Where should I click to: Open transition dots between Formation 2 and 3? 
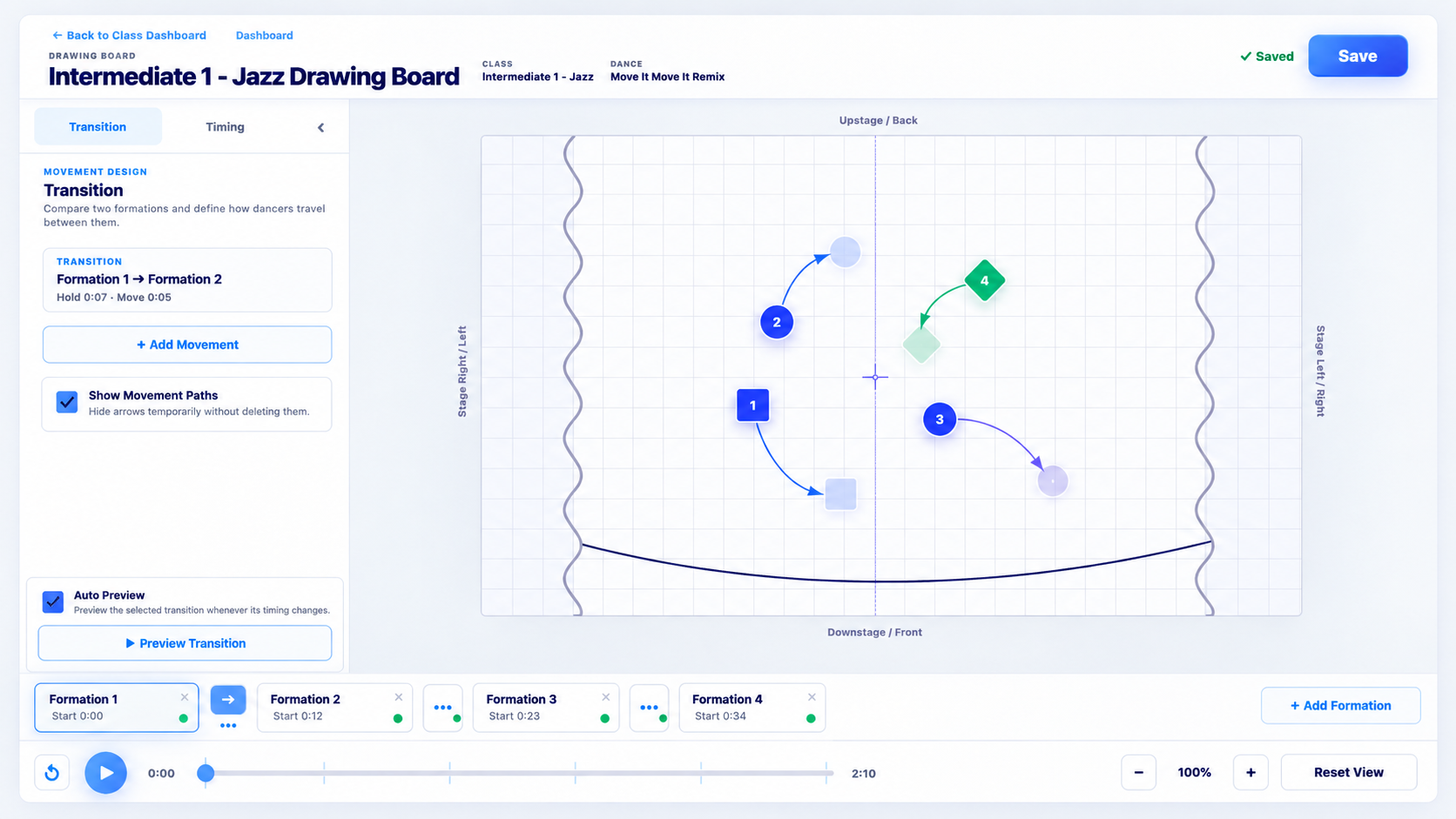tap(443, 708)
